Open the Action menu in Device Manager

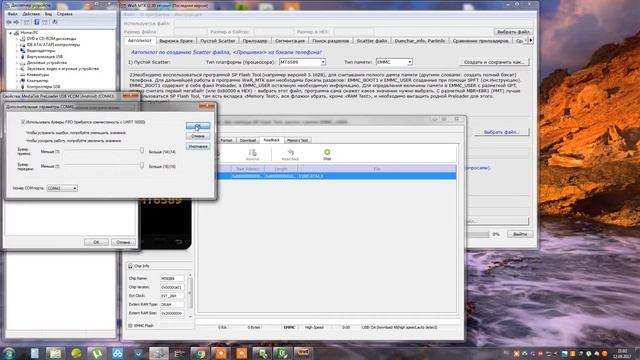(x=31, y=14)
